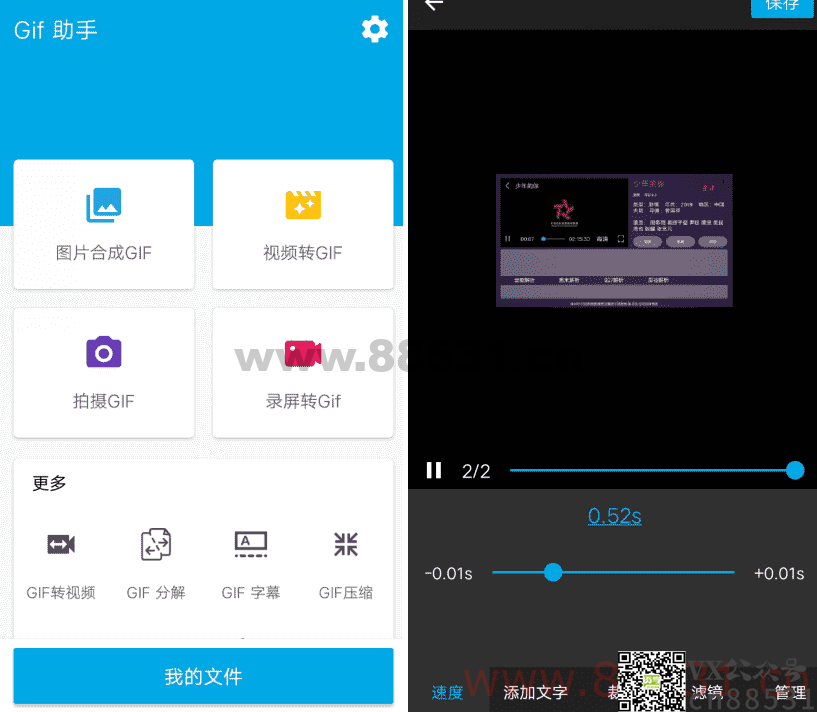This screenshot has width=817, height=712.
Task: Pause the GIF playback
Action: [x=434, y=470]
